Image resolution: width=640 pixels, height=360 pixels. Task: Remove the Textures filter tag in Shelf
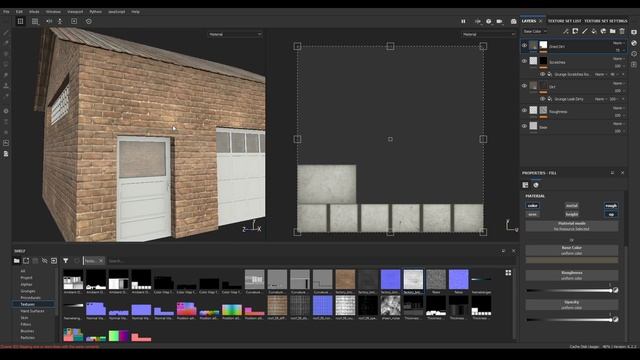point(101,261)
